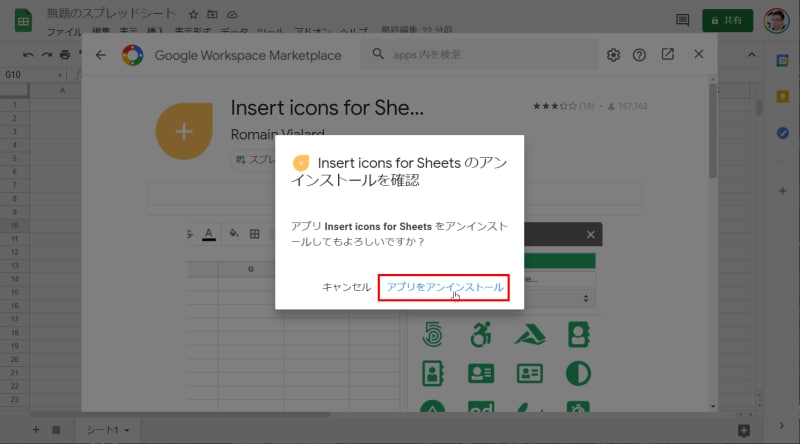Image resolution: width=800 pixels, height=444 pixels.
Task: Open Marketplace in new window
Action: [667, 54]
